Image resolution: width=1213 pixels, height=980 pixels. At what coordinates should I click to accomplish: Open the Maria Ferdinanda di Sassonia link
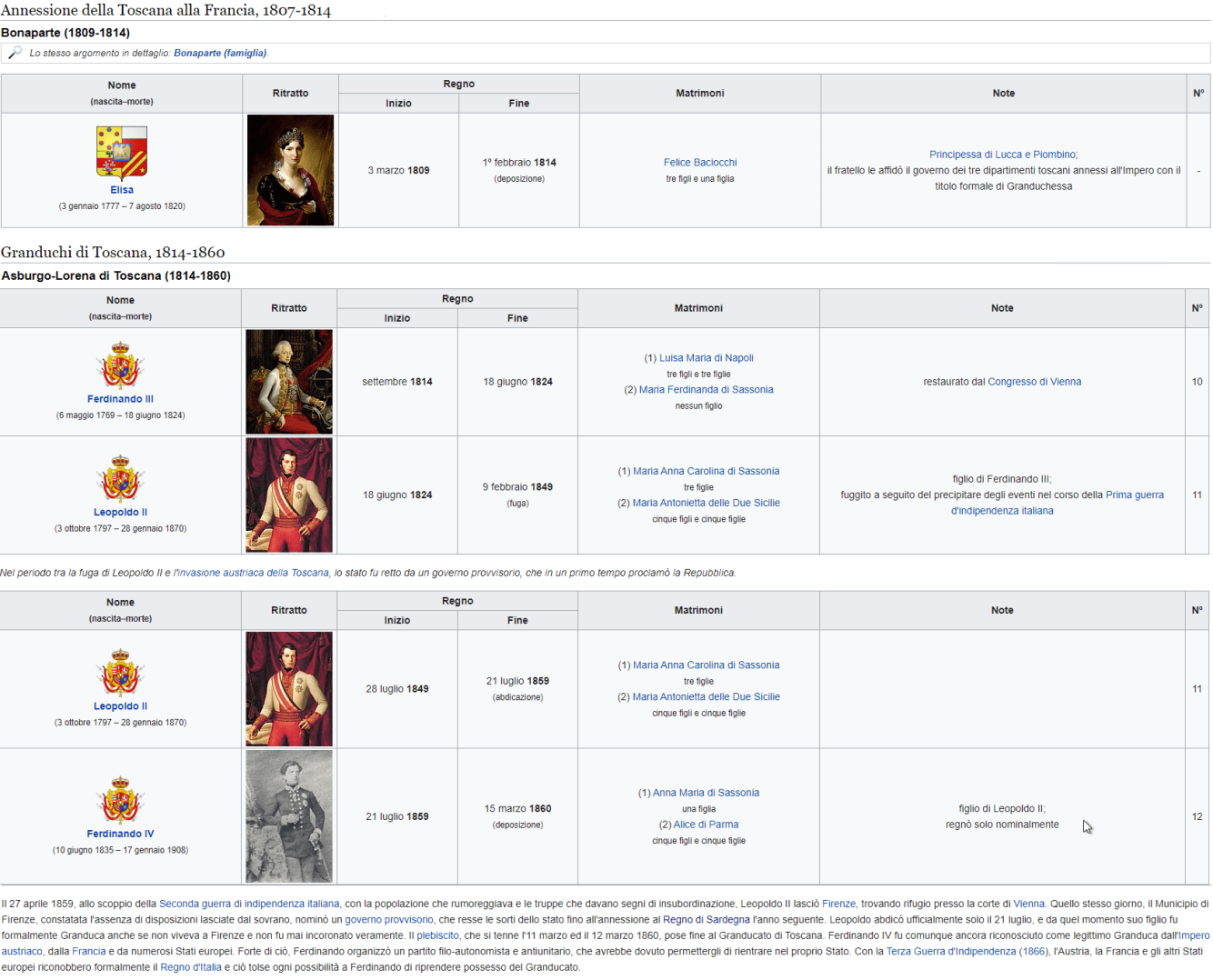pos(706,390)
